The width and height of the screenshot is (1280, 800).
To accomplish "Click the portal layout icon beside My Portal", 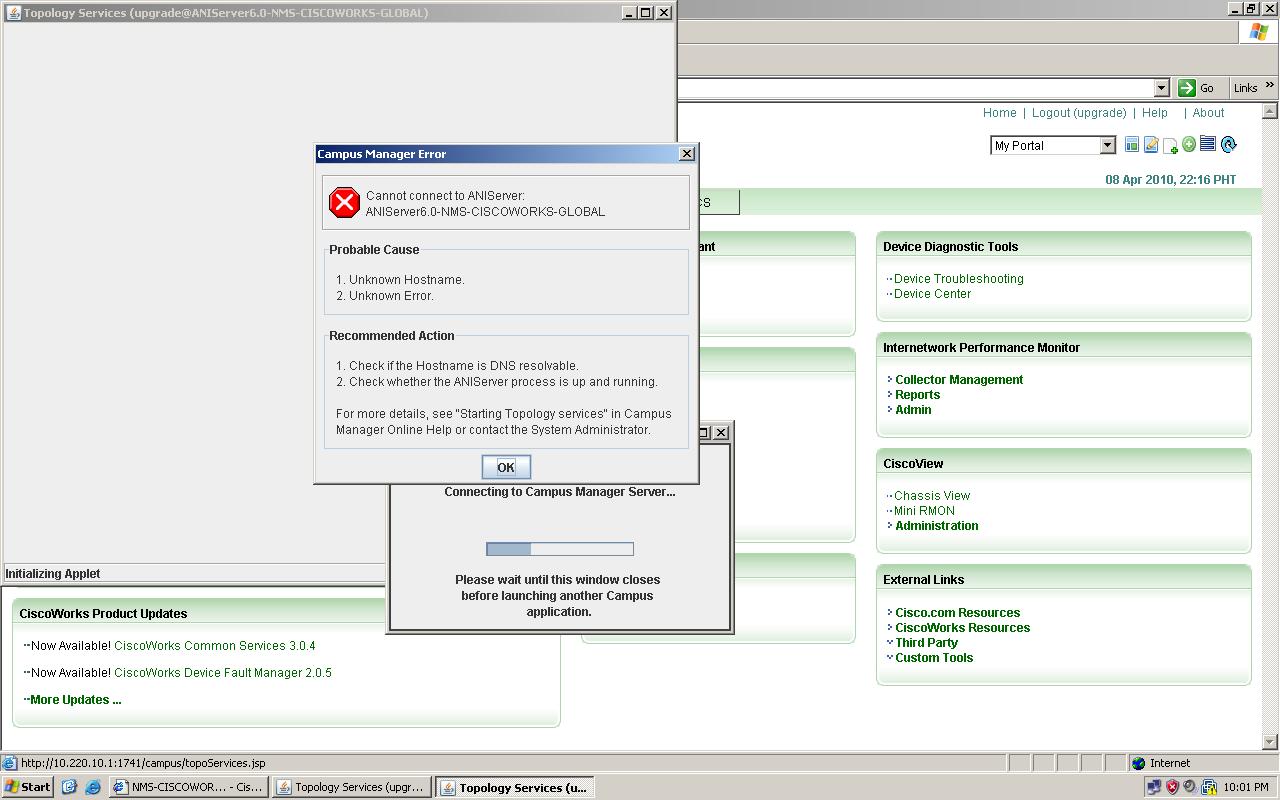I will (1132, 145).
